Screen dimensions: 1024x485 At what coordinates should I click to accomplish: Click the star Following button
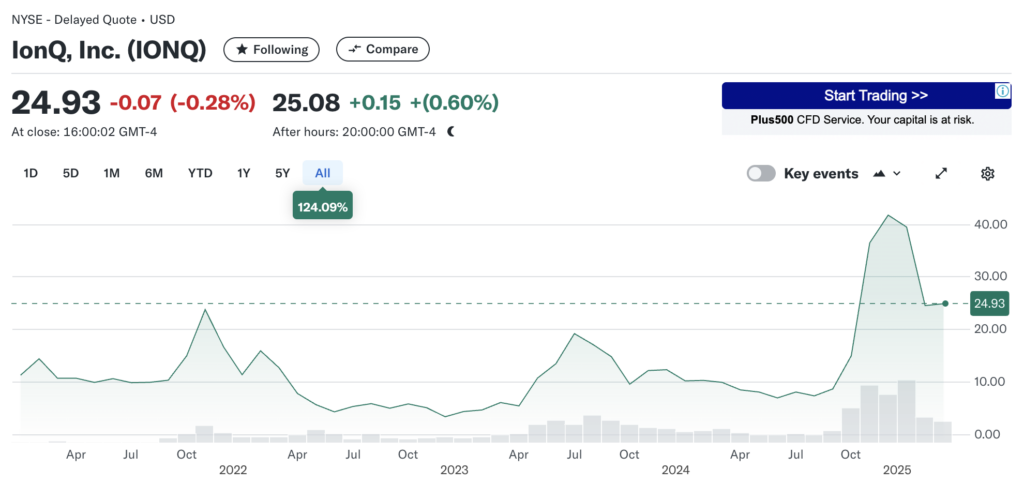[271, 49]
